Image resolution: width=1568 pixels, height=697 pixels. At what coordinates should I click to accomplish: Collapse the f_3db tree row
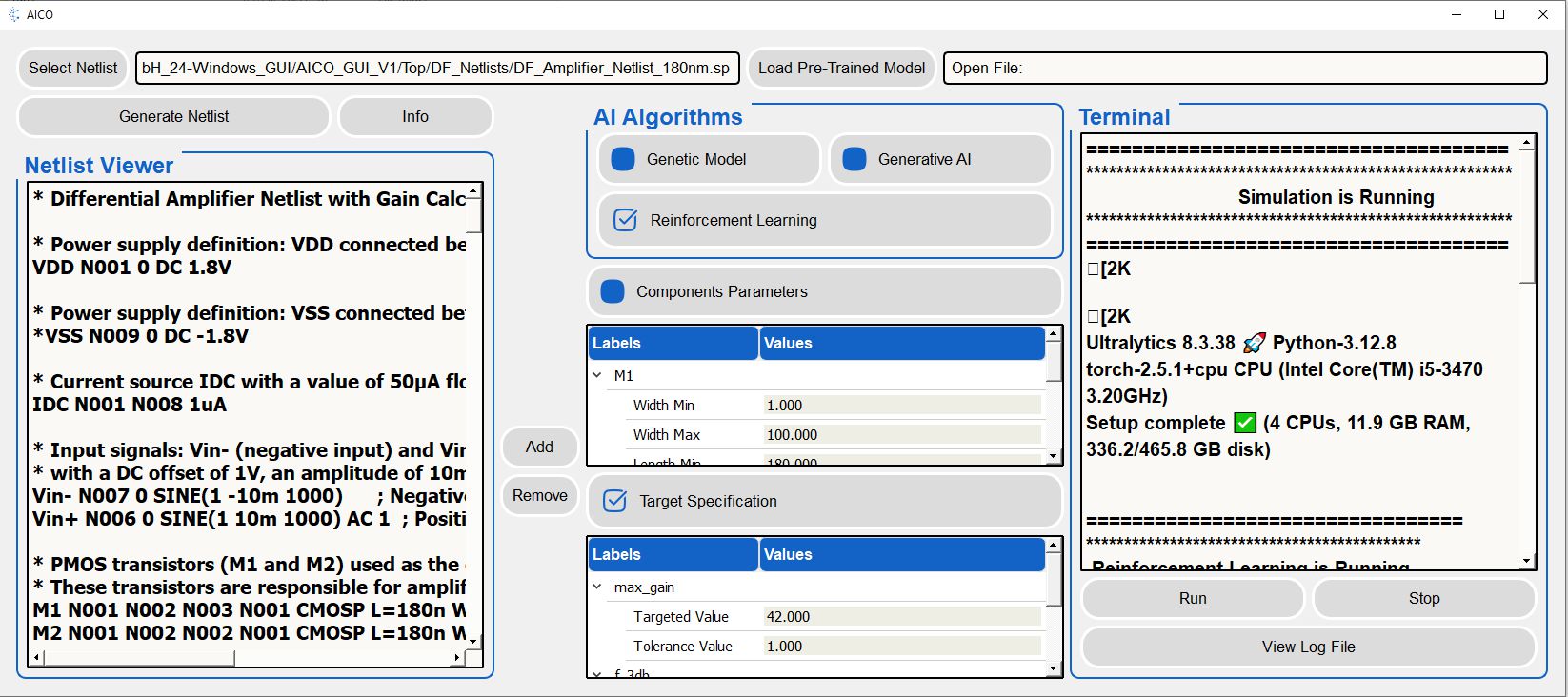(x=597, y=673)
